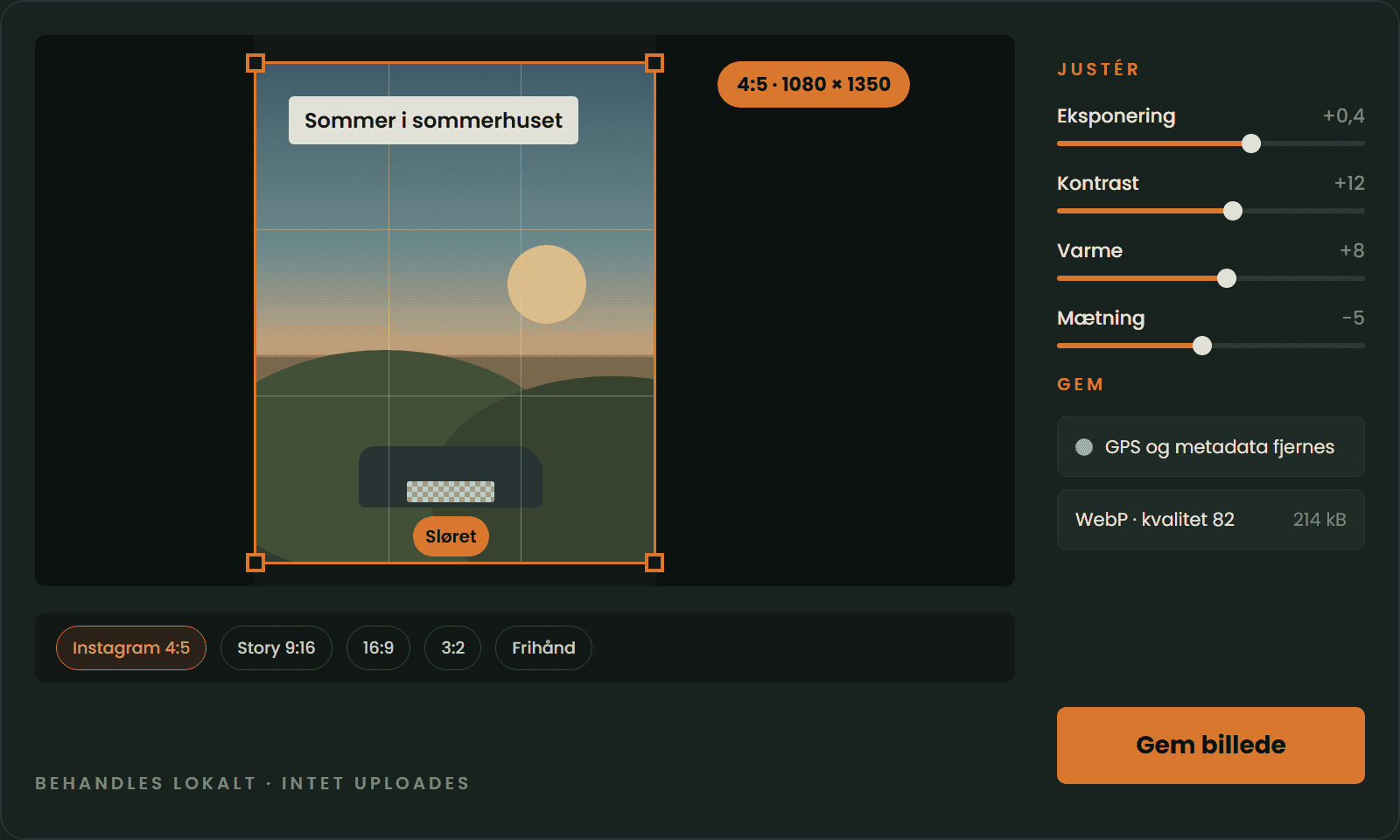Click the Varme slider handle
The height and width of the screenshot is (840, 1400).
click(1227, 278)
